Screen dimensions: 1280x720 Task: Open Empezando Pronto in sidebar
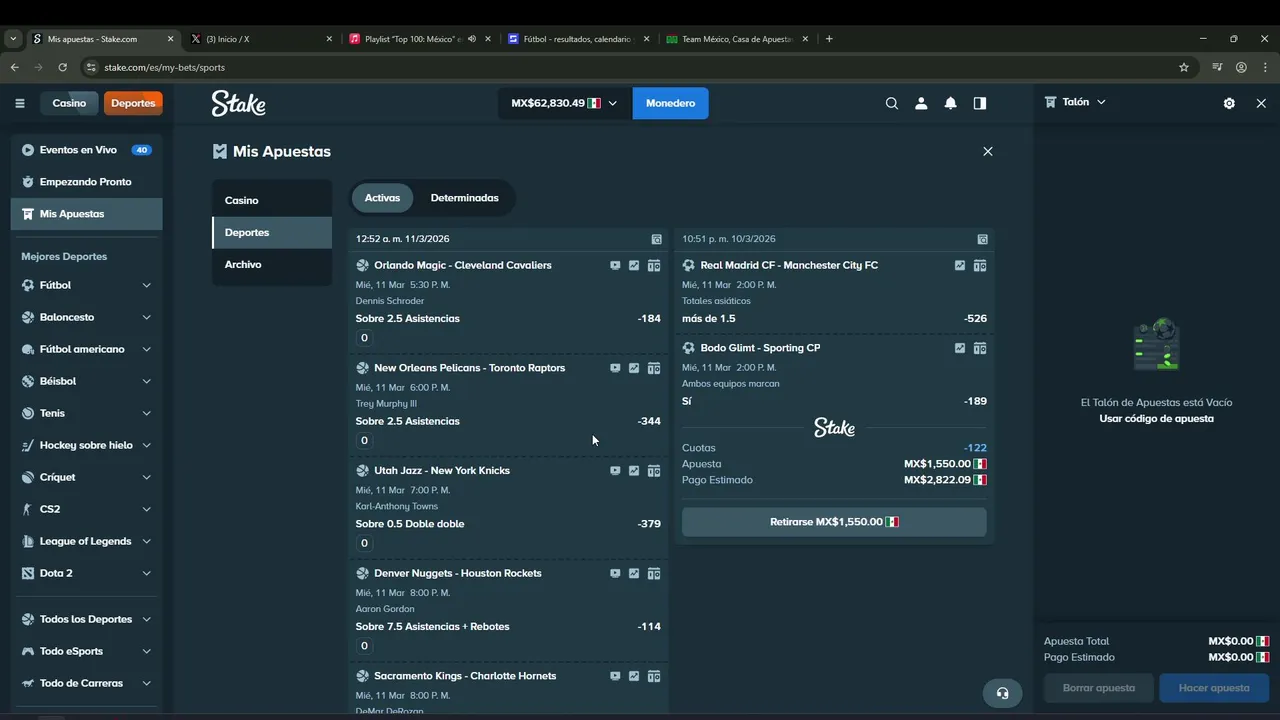(x=86, y=182)
